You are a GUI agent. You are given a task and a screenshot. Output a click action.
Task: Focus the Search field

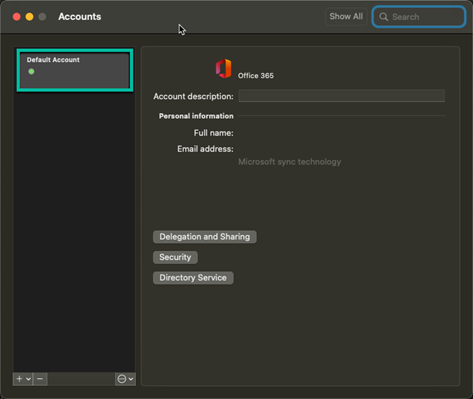(x=419, y=17)
